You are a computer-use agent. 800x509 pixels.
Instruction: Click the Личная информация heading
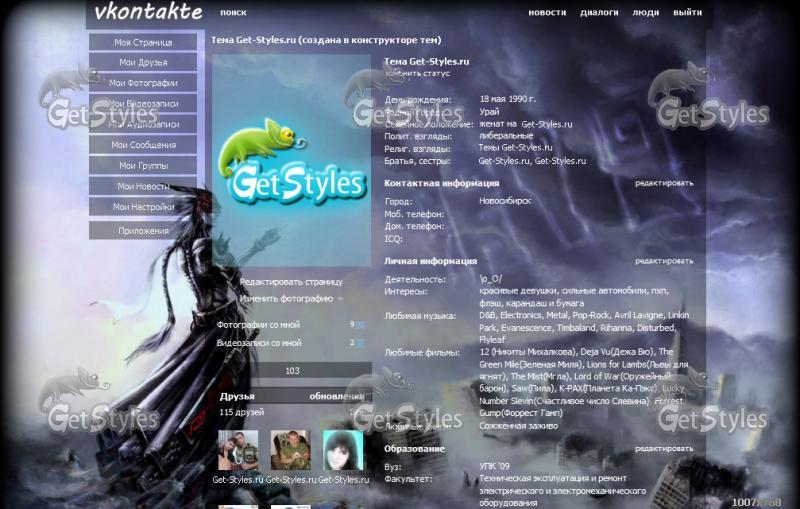(x=430, y=261)
